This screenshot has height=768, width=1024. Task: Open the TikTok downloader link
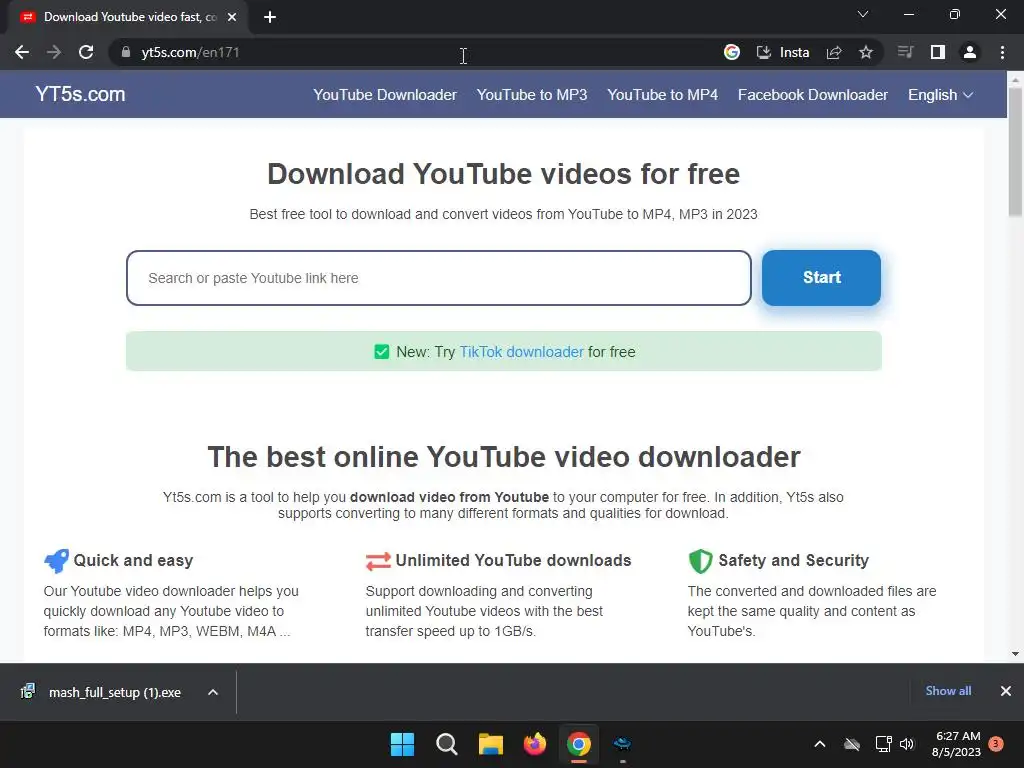point(522,352)
